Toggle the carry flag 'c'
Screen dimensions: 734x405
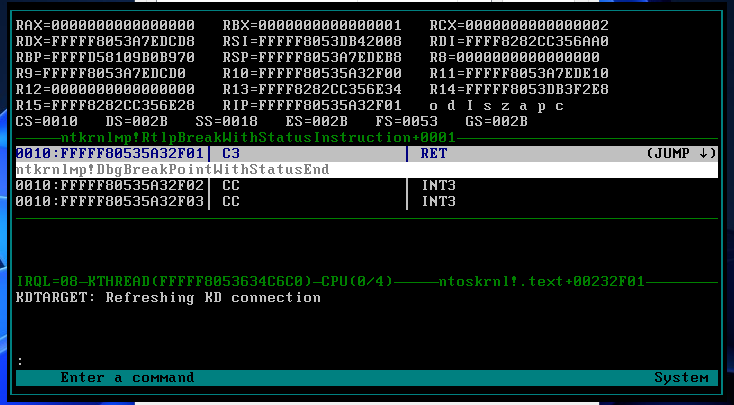pos(559,106)
